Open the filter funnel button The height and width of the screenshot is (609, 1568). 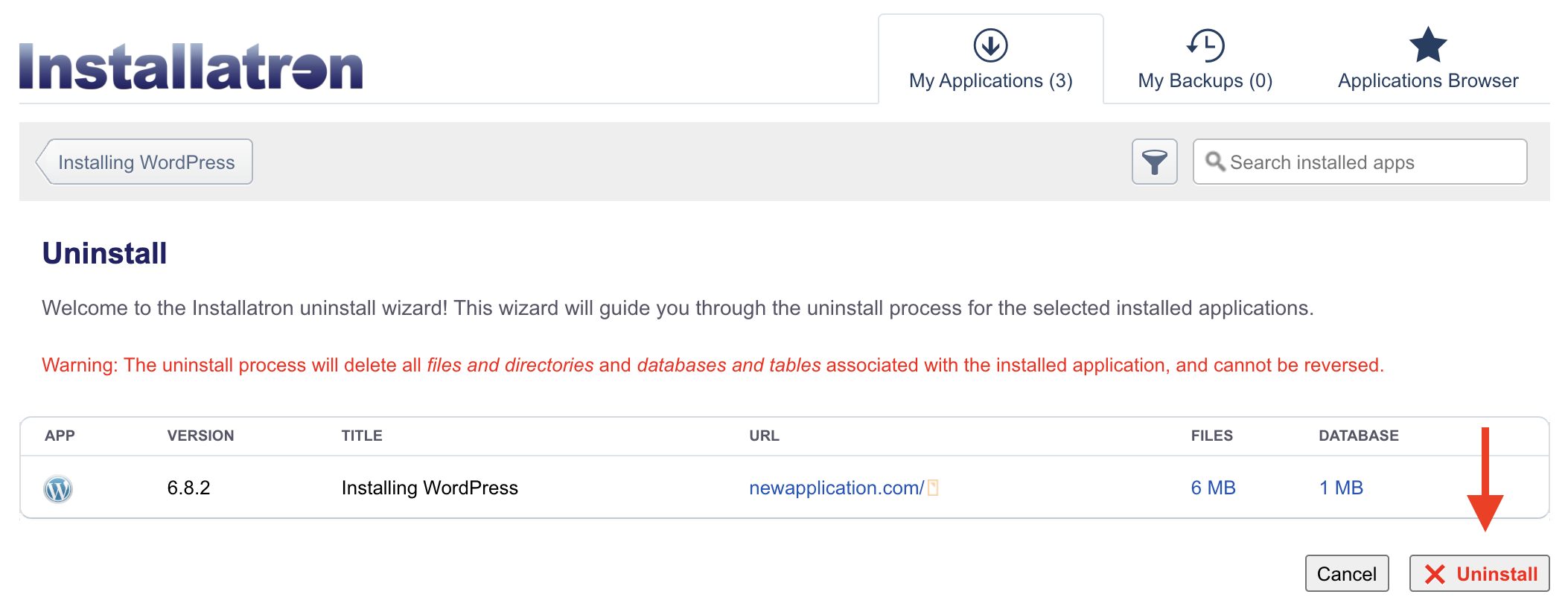pos(1154,162)
